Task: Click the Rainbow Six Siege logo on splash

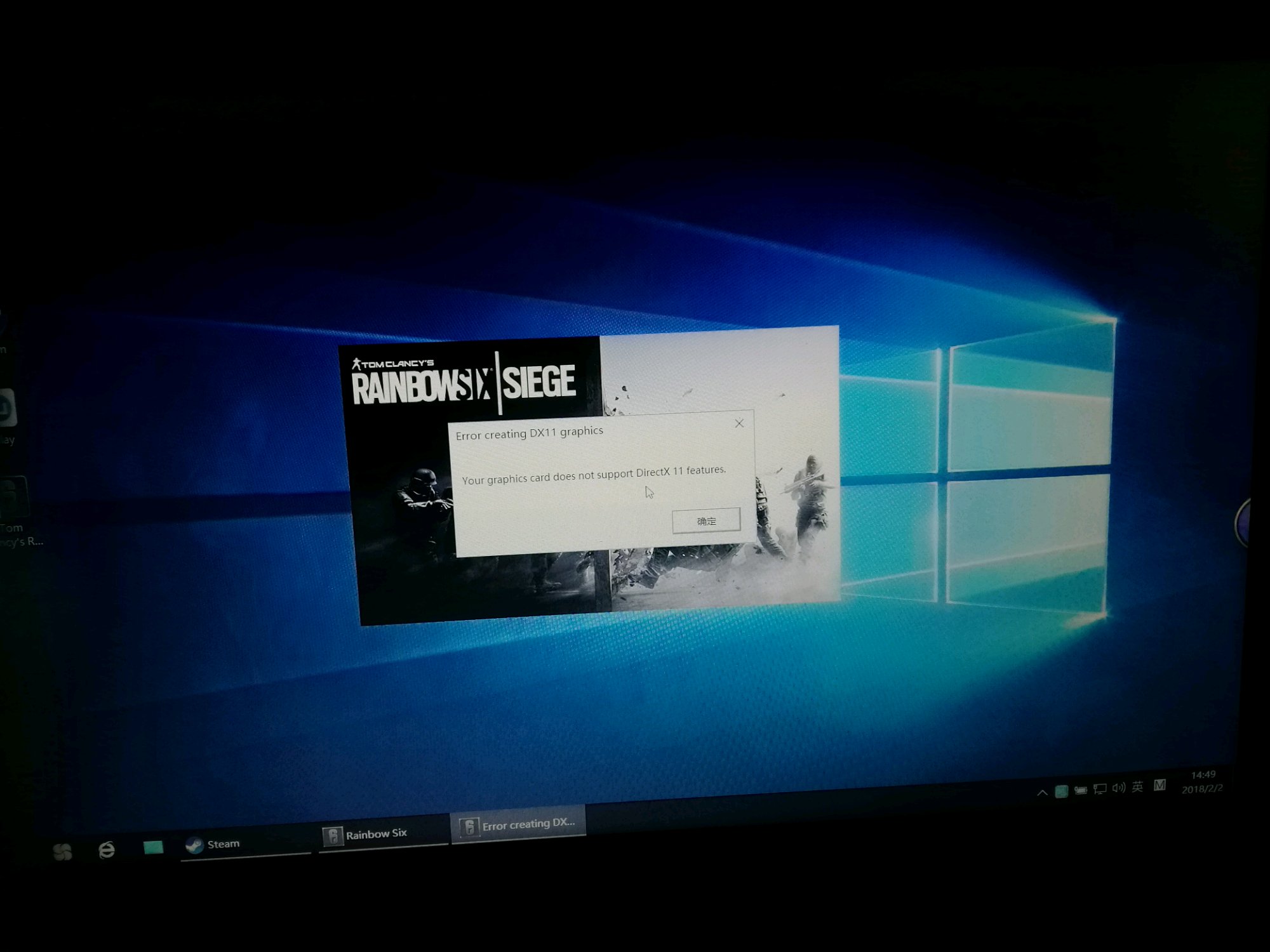Action: point(464,382)
